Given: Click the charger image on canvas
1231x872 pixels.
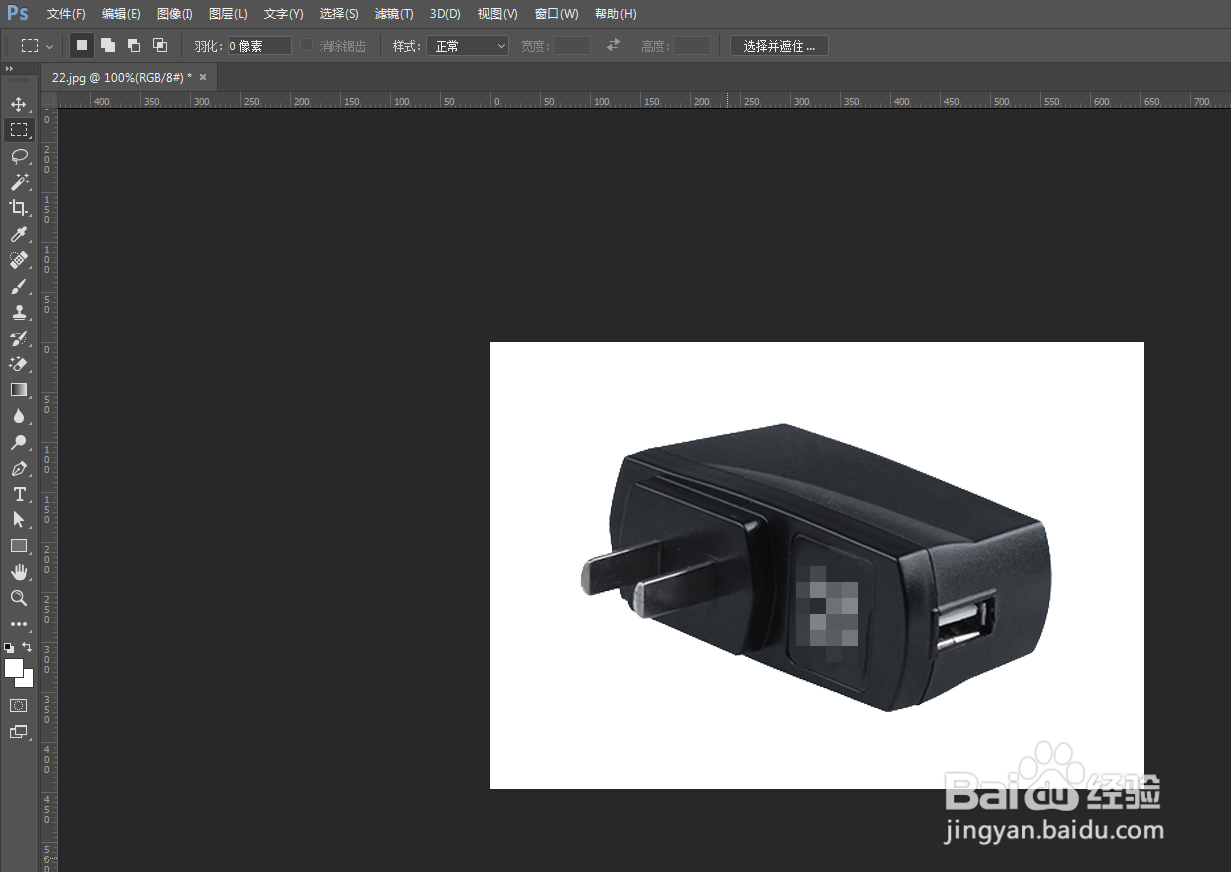Looking at the screenshot, I should (x=815, y=568).
